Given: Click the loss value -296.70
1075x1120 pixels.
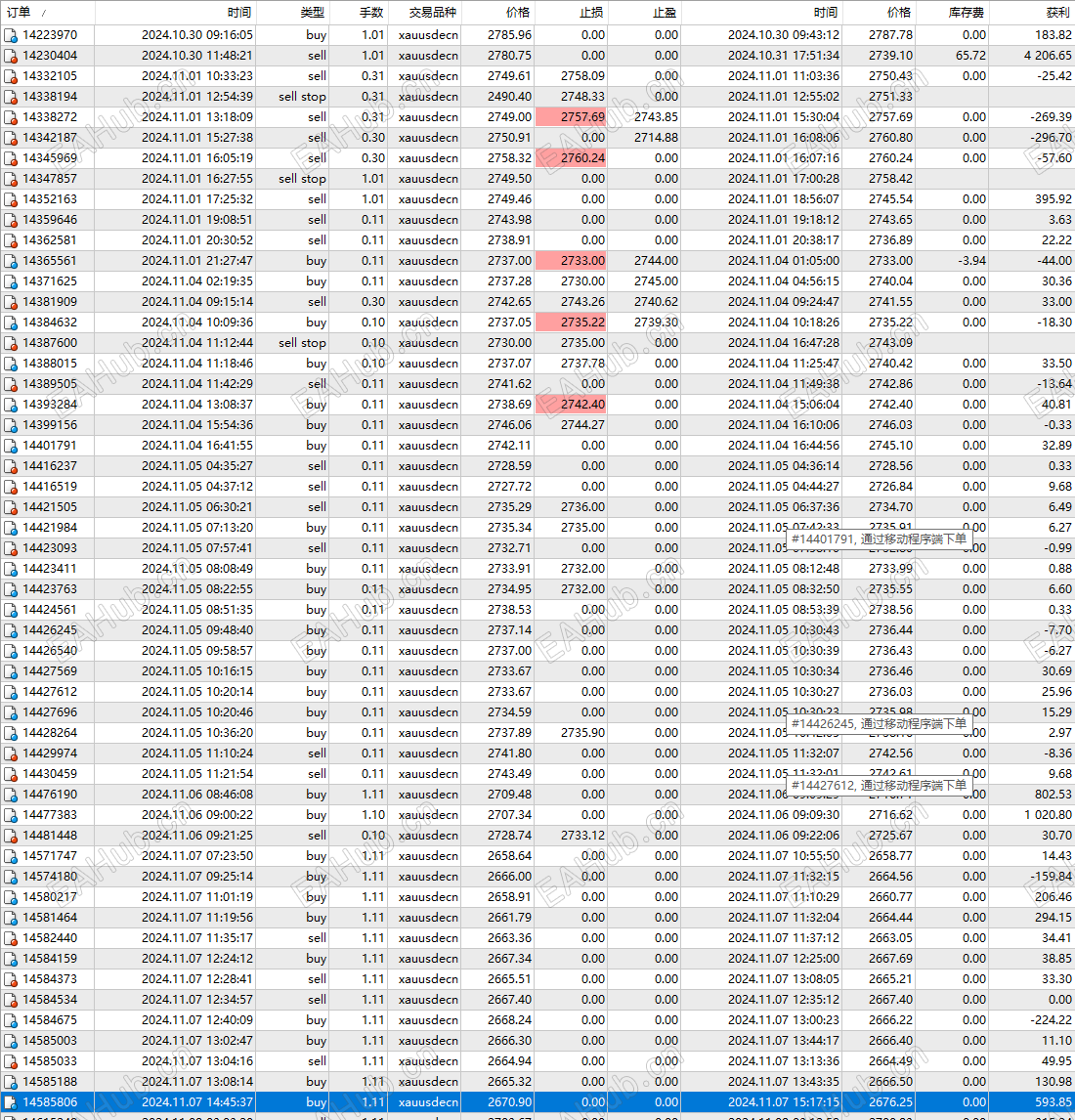Looking at the screenshot, I should (x=1052, y=138).
